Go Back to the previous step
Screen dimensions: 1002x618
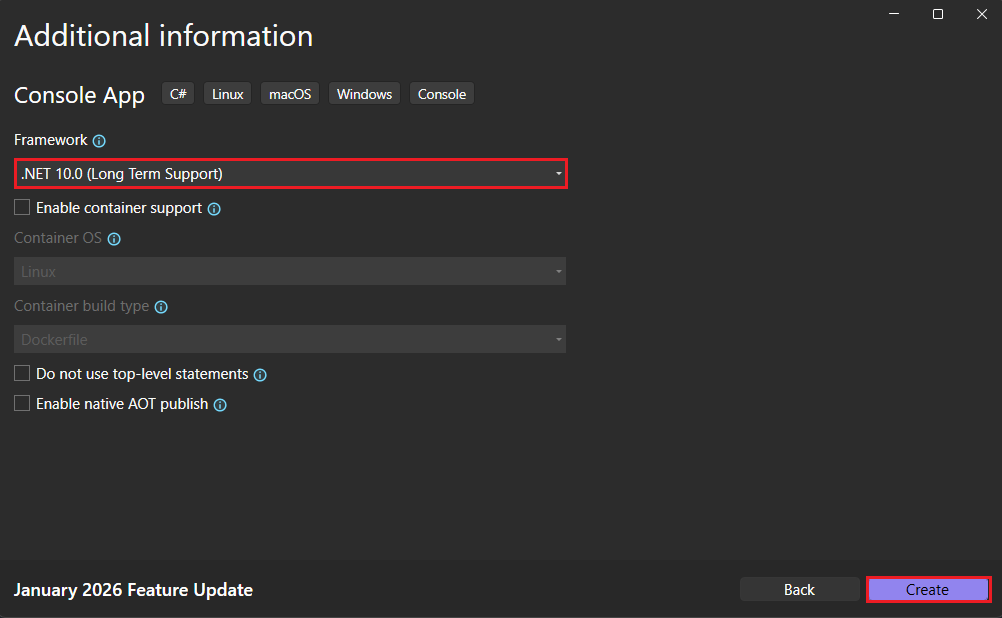coord(800,589)
